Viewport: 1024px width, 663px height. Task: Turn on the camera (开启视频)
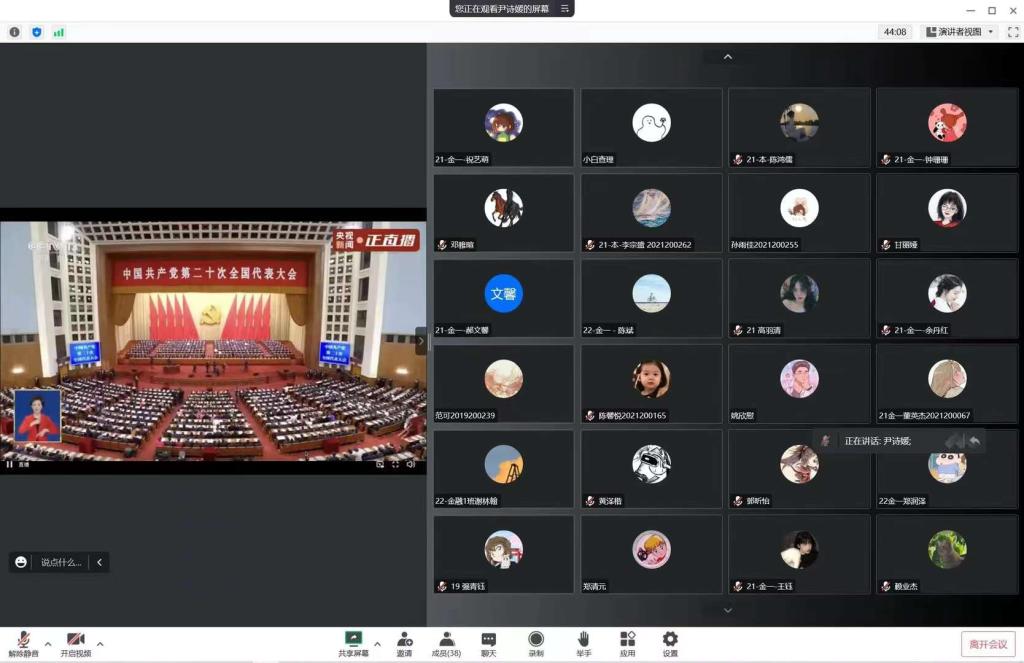(x=75, y=640)
